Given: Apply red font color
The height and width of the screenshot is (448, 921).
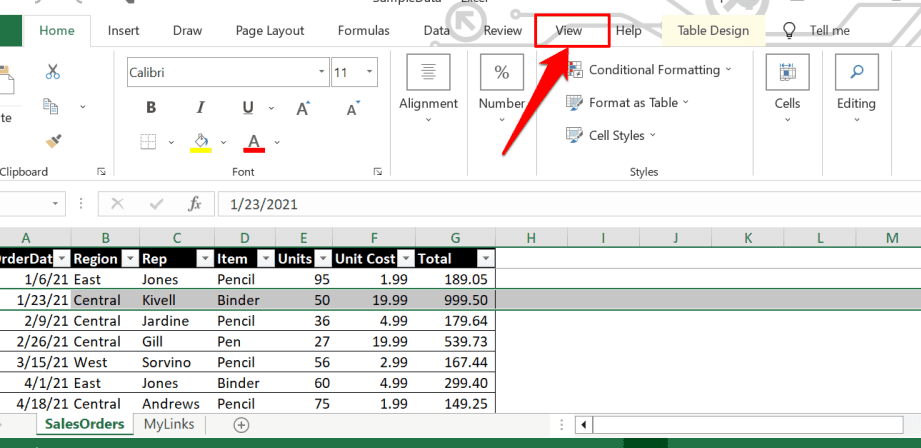Looking at the screenshot, I should coord(254,142).
